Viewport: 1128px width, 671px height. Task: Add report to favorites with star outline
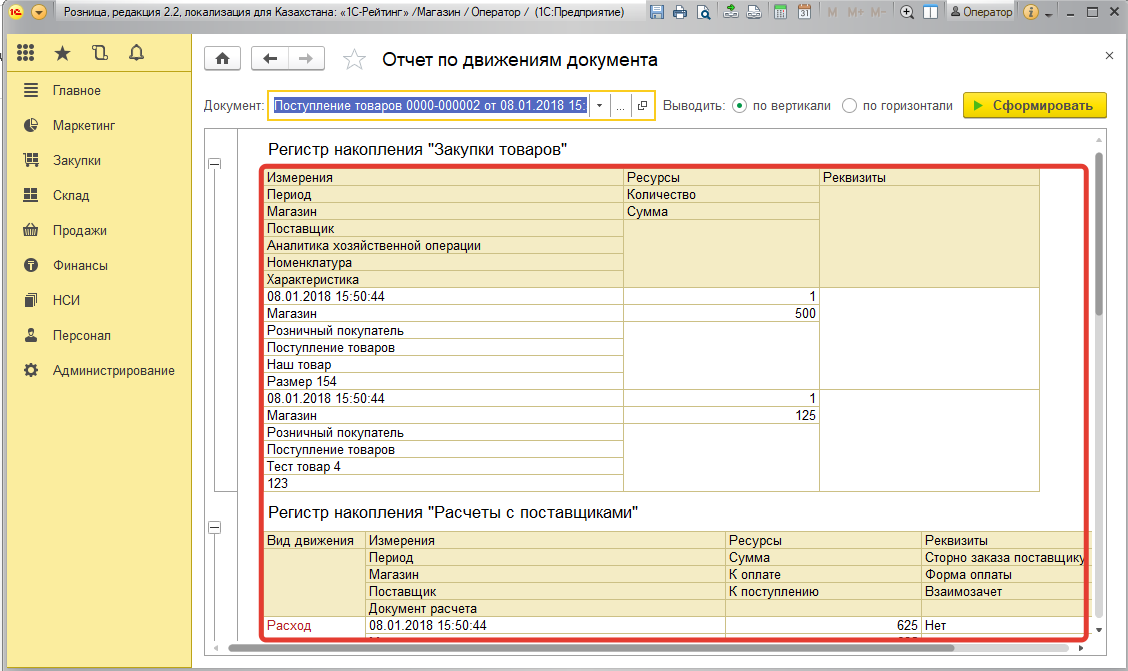[354, 60]
